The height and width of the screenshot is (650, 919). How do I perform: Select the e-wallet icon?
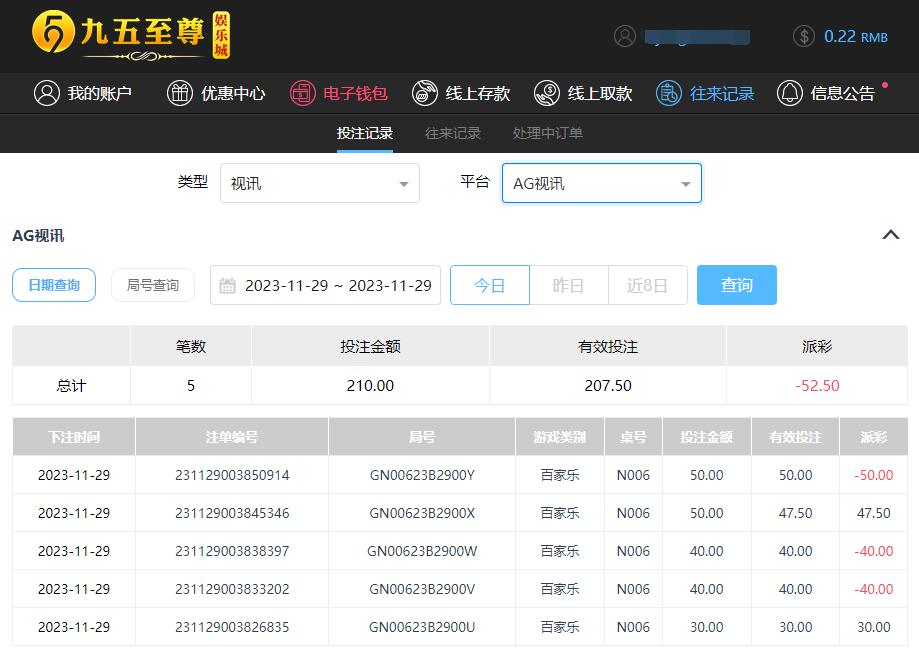coord(302,93)
